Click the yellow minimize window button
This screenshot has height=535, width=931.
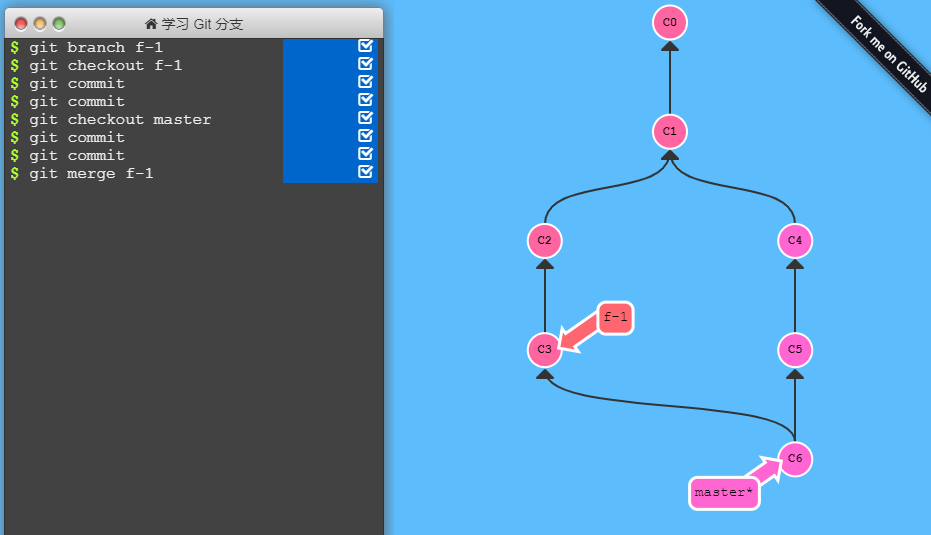pyautogui.click(x=40, y=24)
